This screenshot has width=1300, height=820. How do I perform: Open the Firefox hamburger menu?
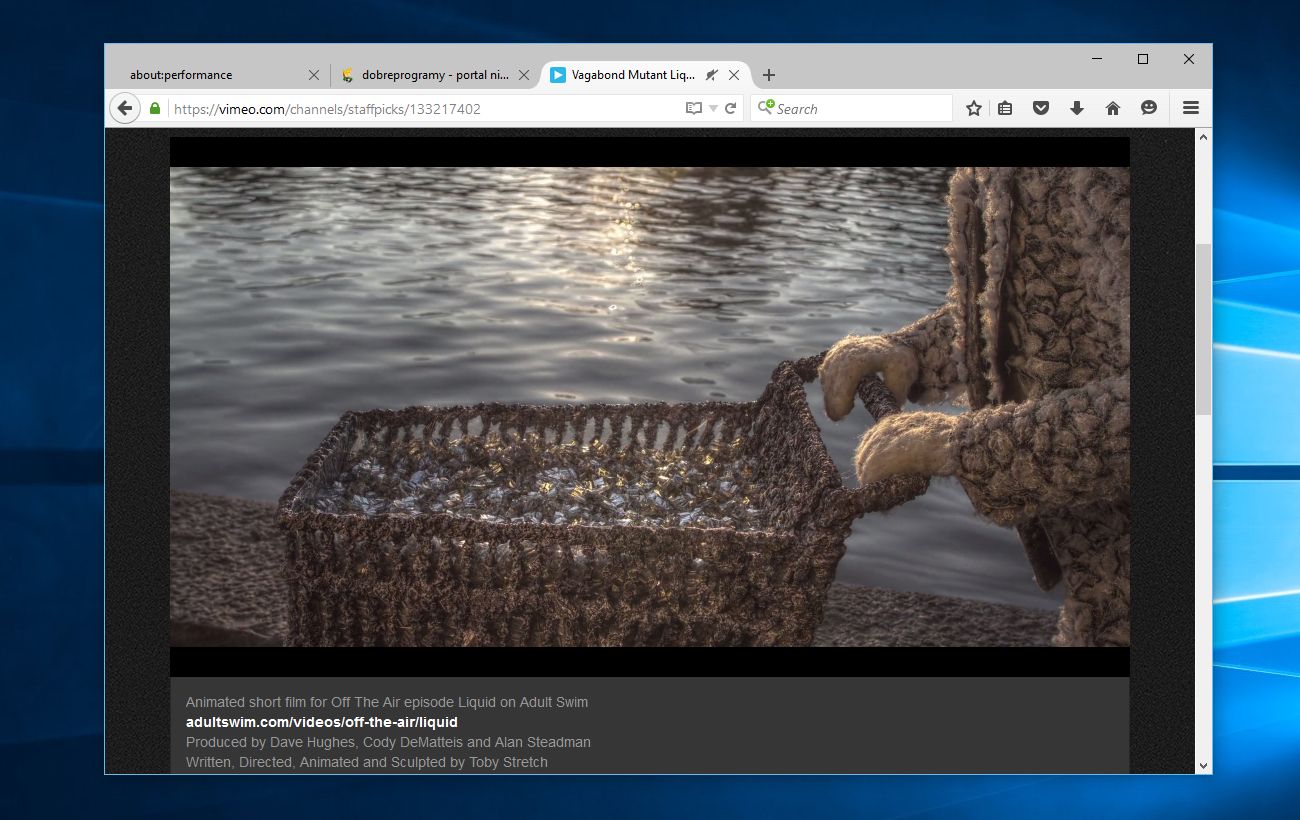tap(1191, 108)
